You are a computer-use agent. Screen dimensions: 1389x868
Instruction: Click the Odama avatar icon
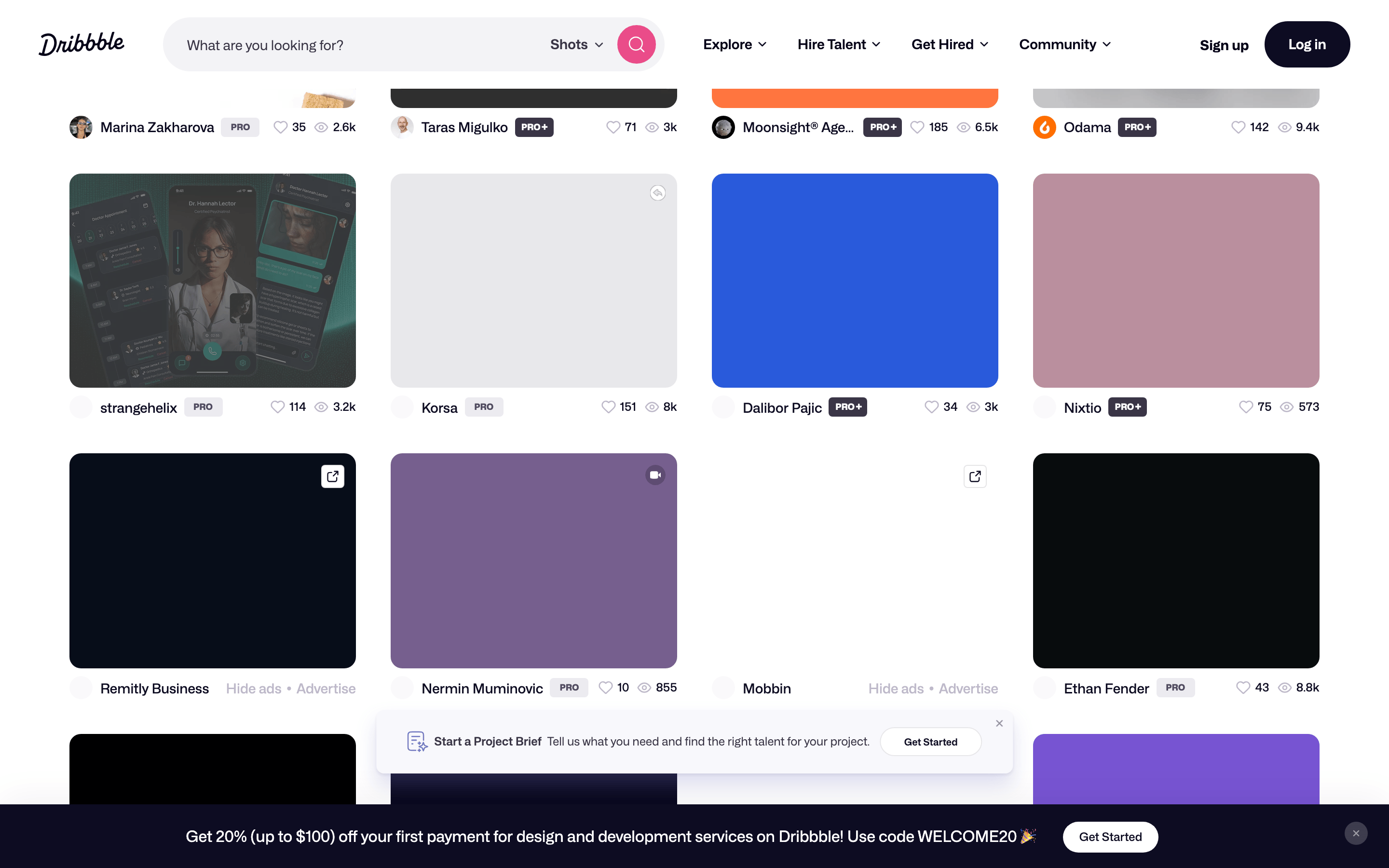[x=1044, y=127]
